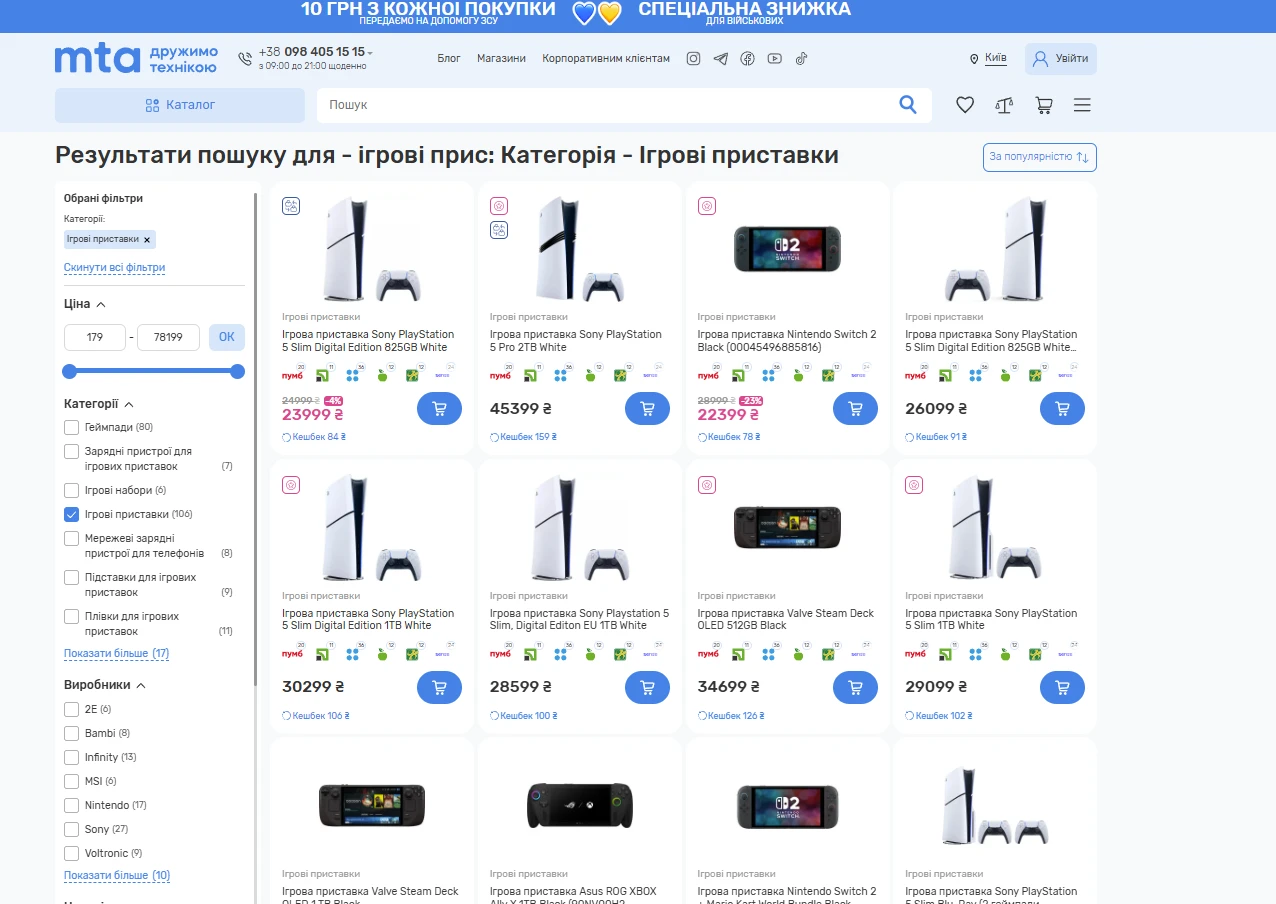Image resolution: width=1276 pixels, height=904 pixels.
Task: Open Sony PlayStation 5 Pro 2TB White title
Action: (576, 341)
